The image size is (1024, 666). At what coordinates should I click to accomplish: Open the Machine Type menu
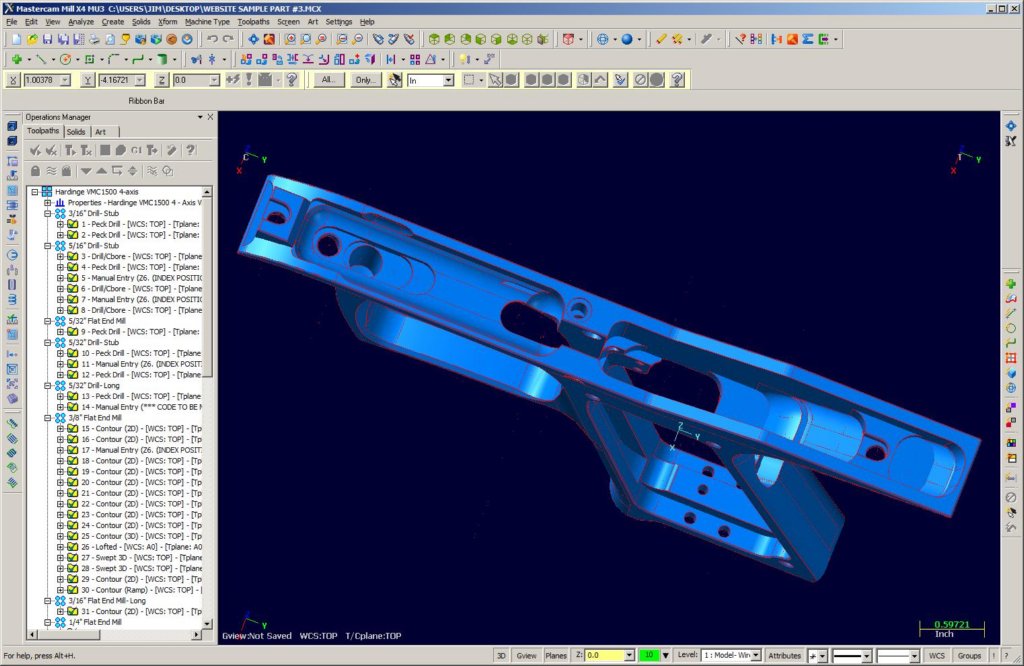(x=207, y=22)
